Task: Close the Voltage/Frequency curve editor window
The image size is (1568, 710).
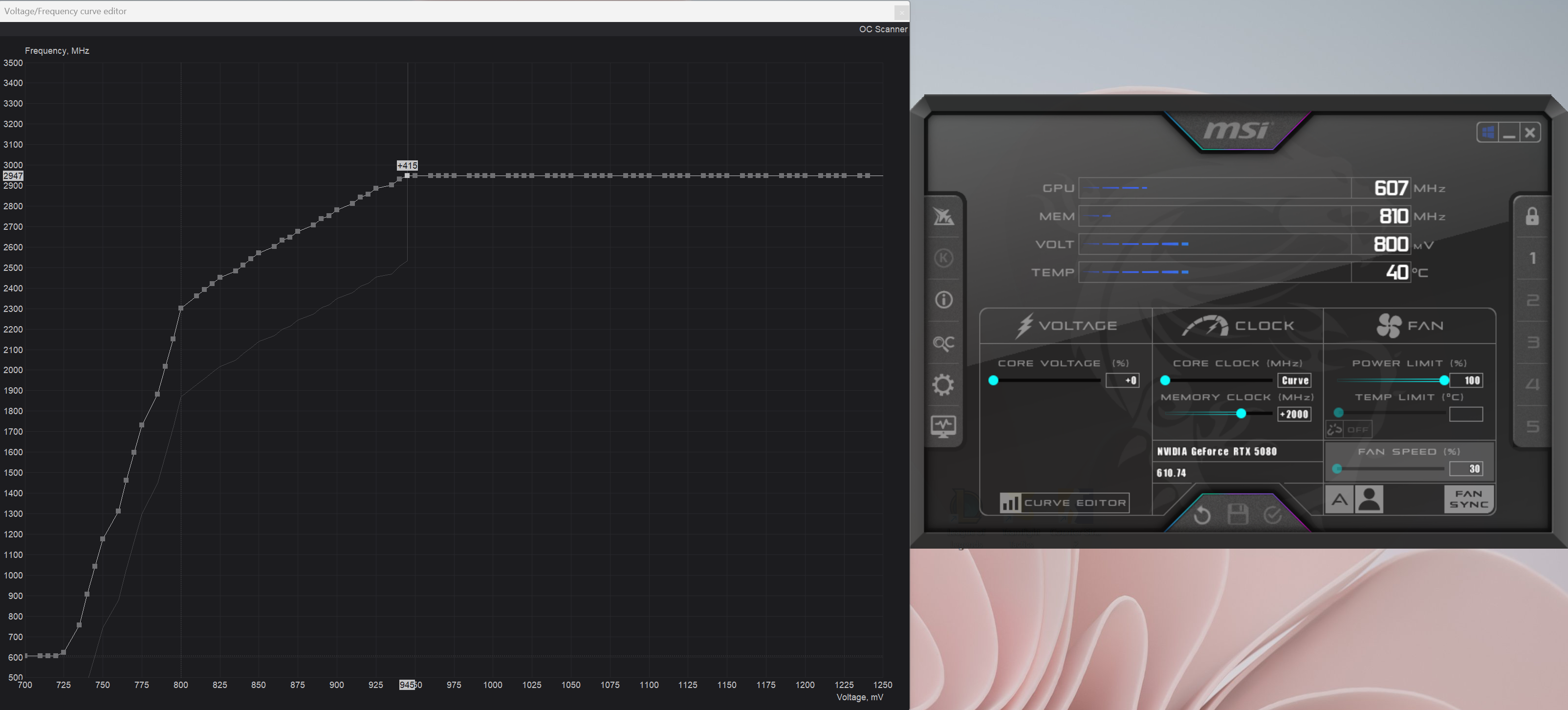Action: tap(901, 12)
